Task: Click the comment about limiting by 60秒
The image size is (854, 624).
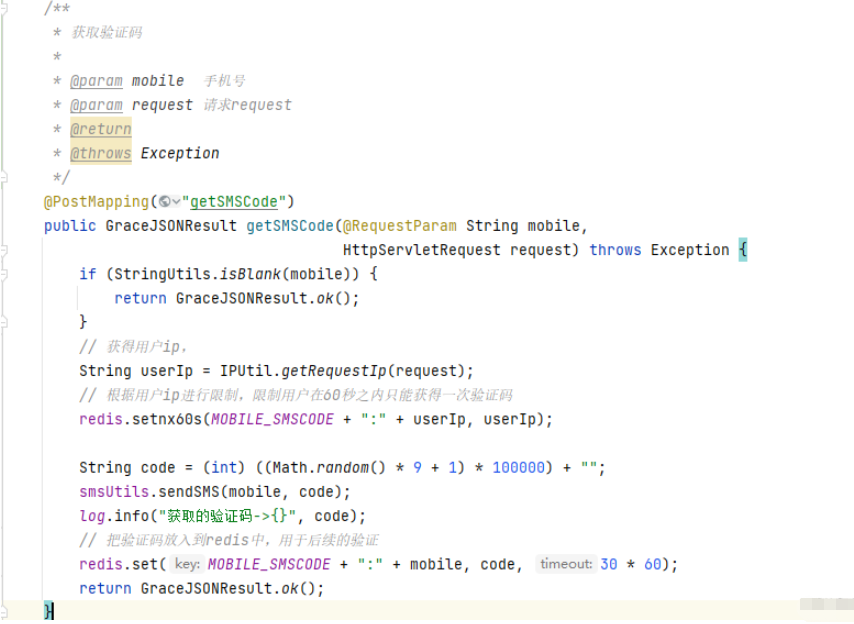Action: [x=296, y=395]
